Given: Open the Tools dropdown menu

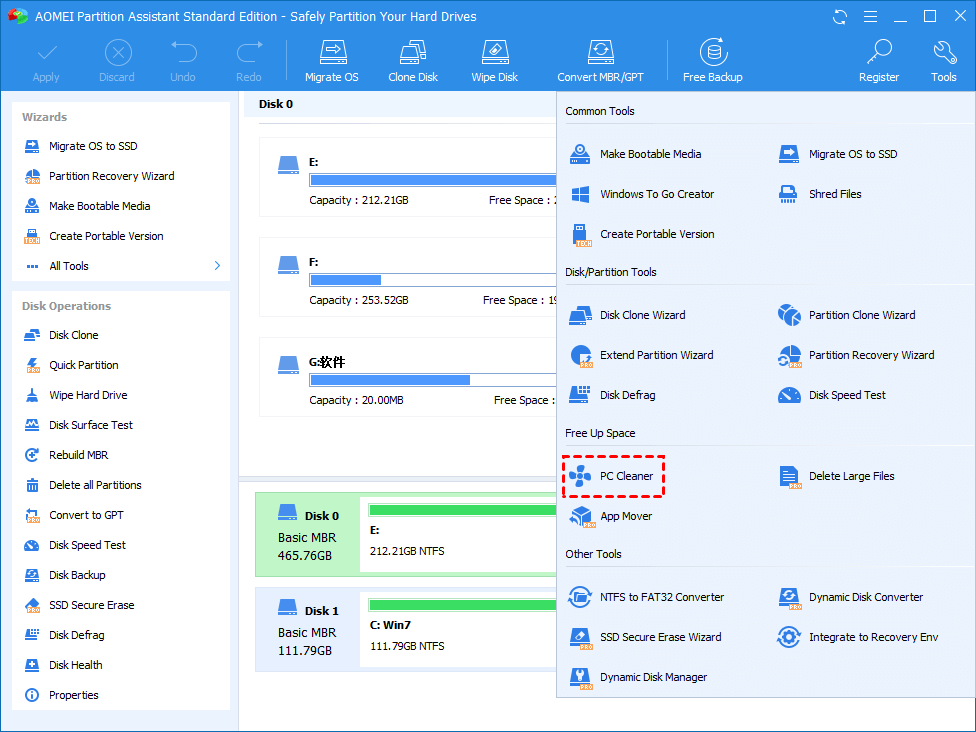Looking at the screenshot, I should (943, 60).
